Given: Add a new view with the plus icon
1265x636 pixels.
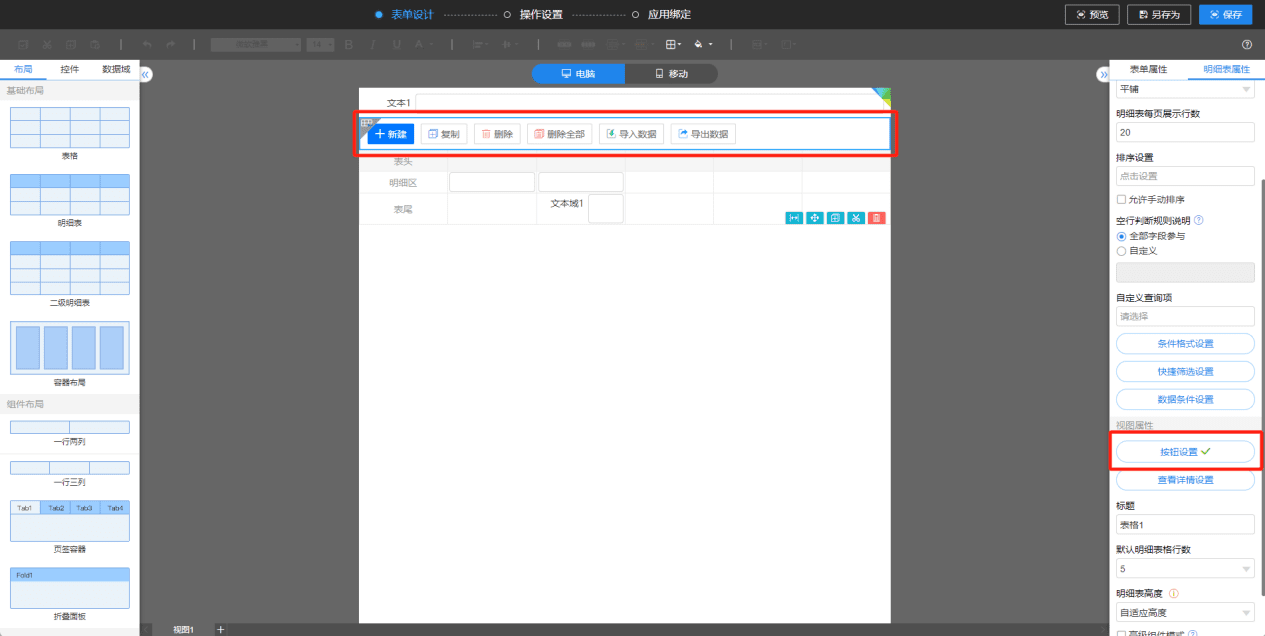Looking at the screenshot, I should [x=221, y=629].
